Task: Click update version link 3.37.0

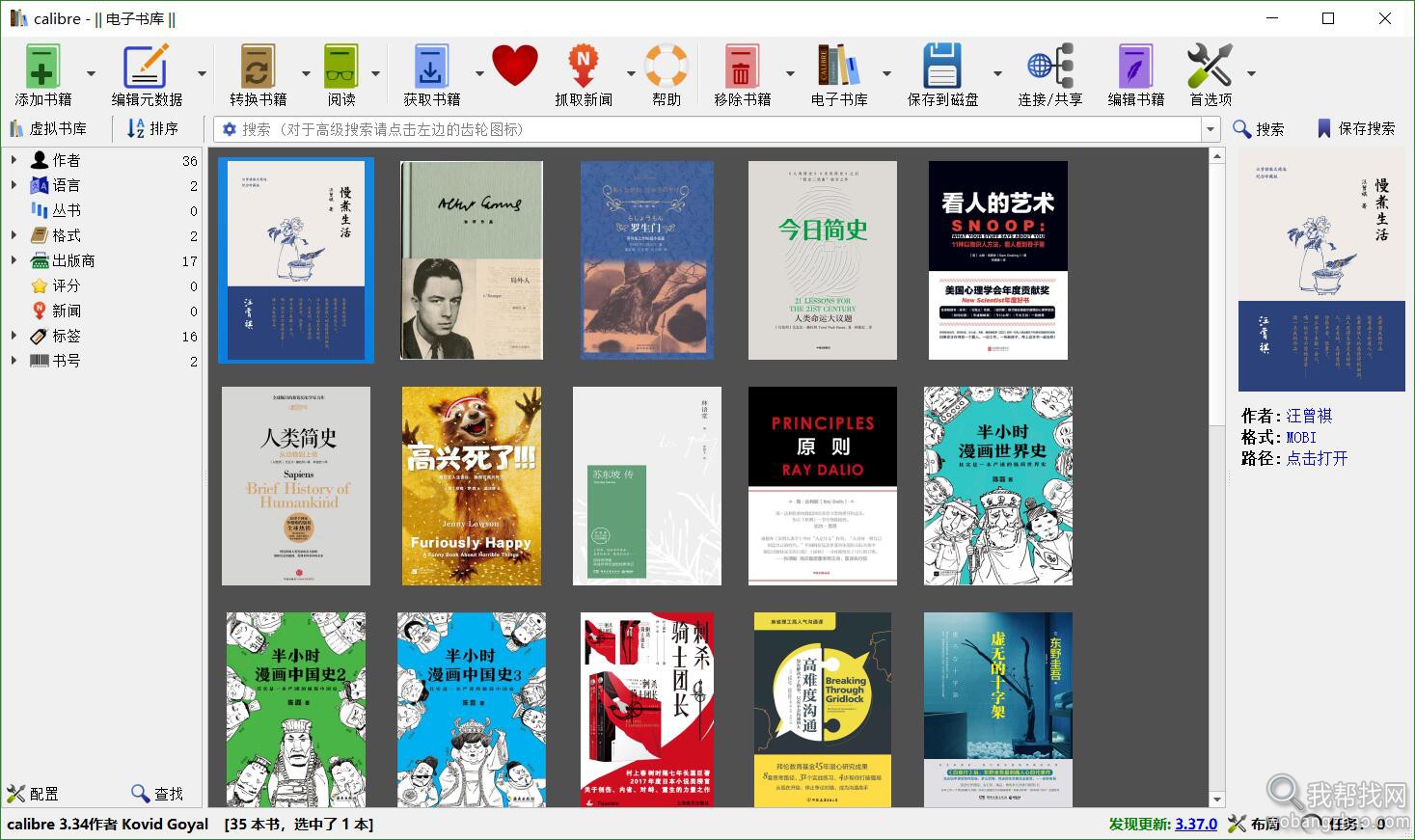Action: pos(1196,824)
